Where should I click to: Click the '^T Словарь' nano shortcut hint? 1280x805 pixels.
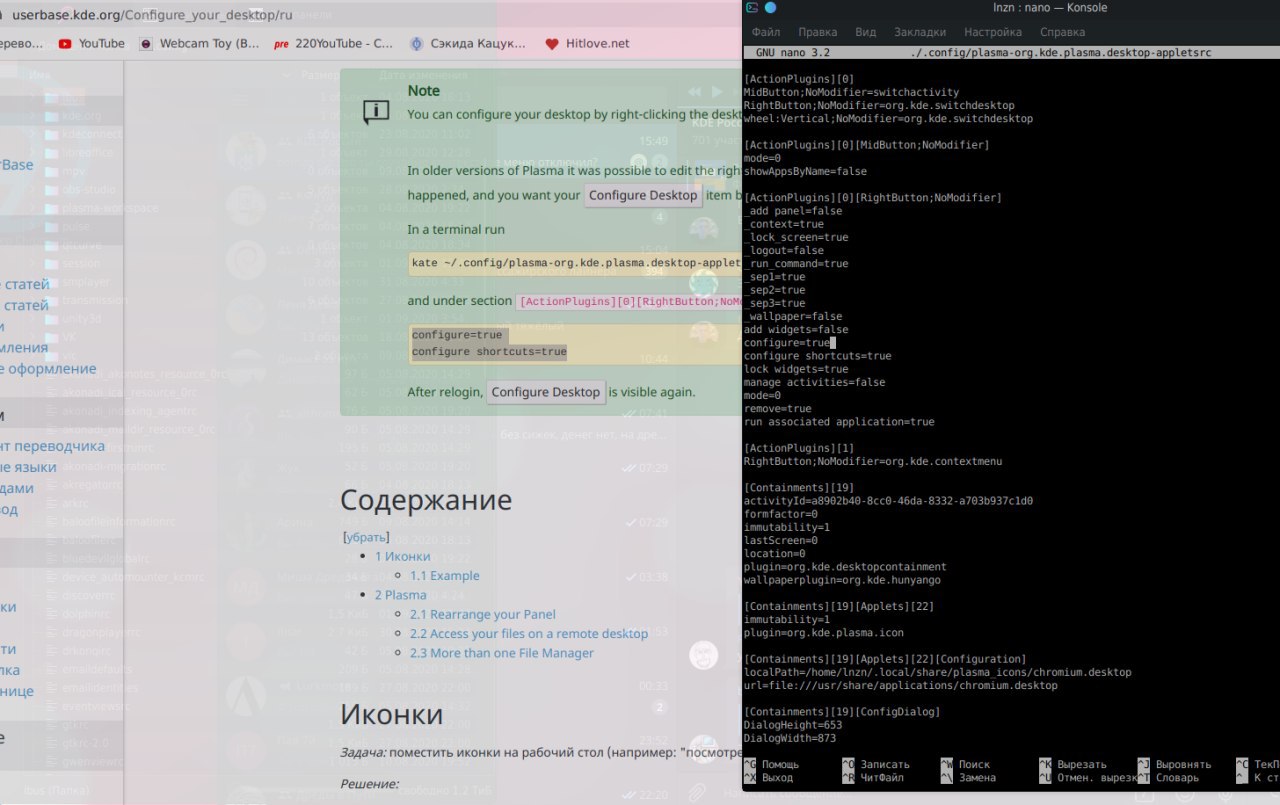point(1171,777)
